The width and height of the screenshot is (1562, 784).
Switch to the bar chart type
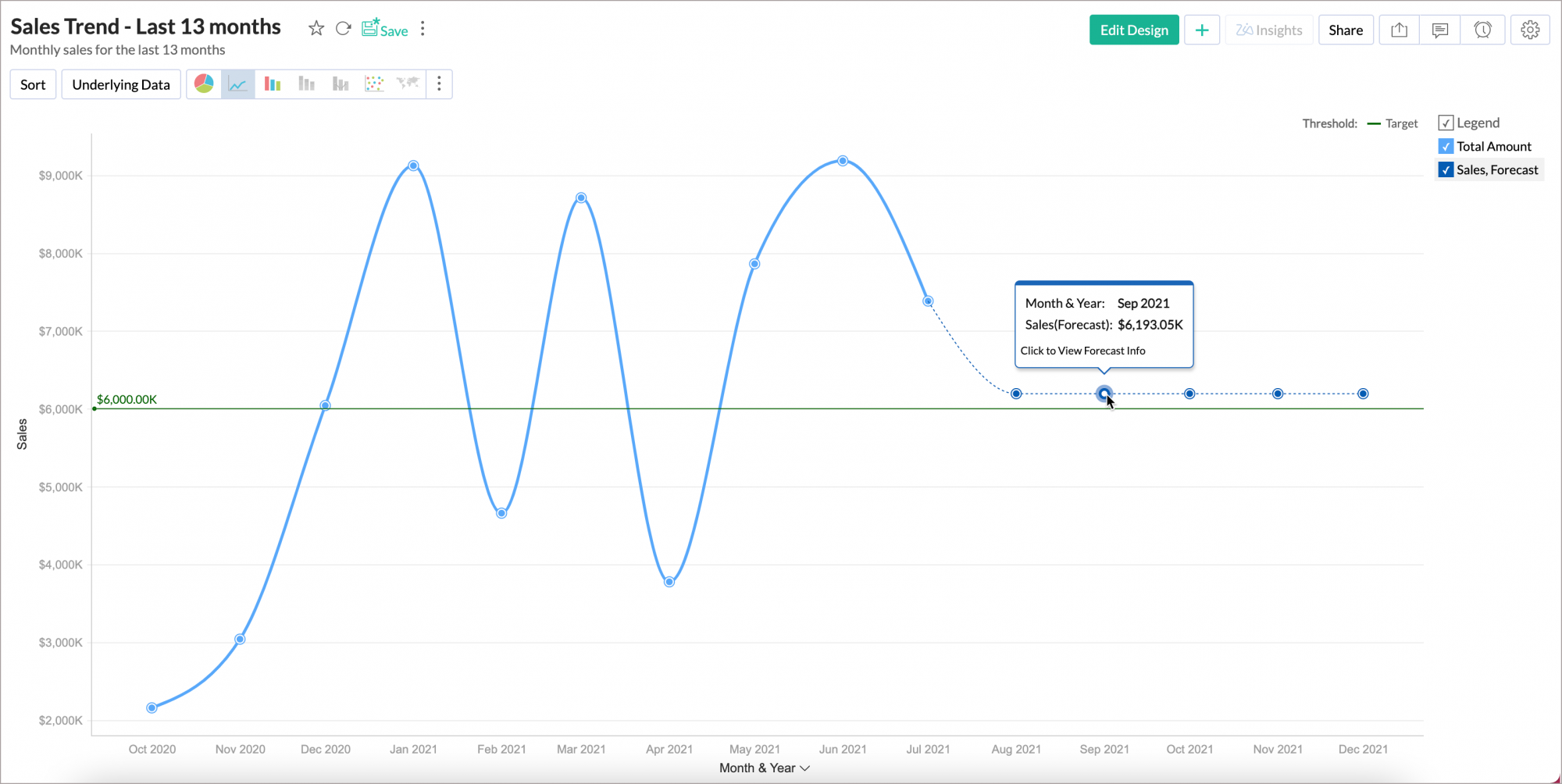coord(272,84)
